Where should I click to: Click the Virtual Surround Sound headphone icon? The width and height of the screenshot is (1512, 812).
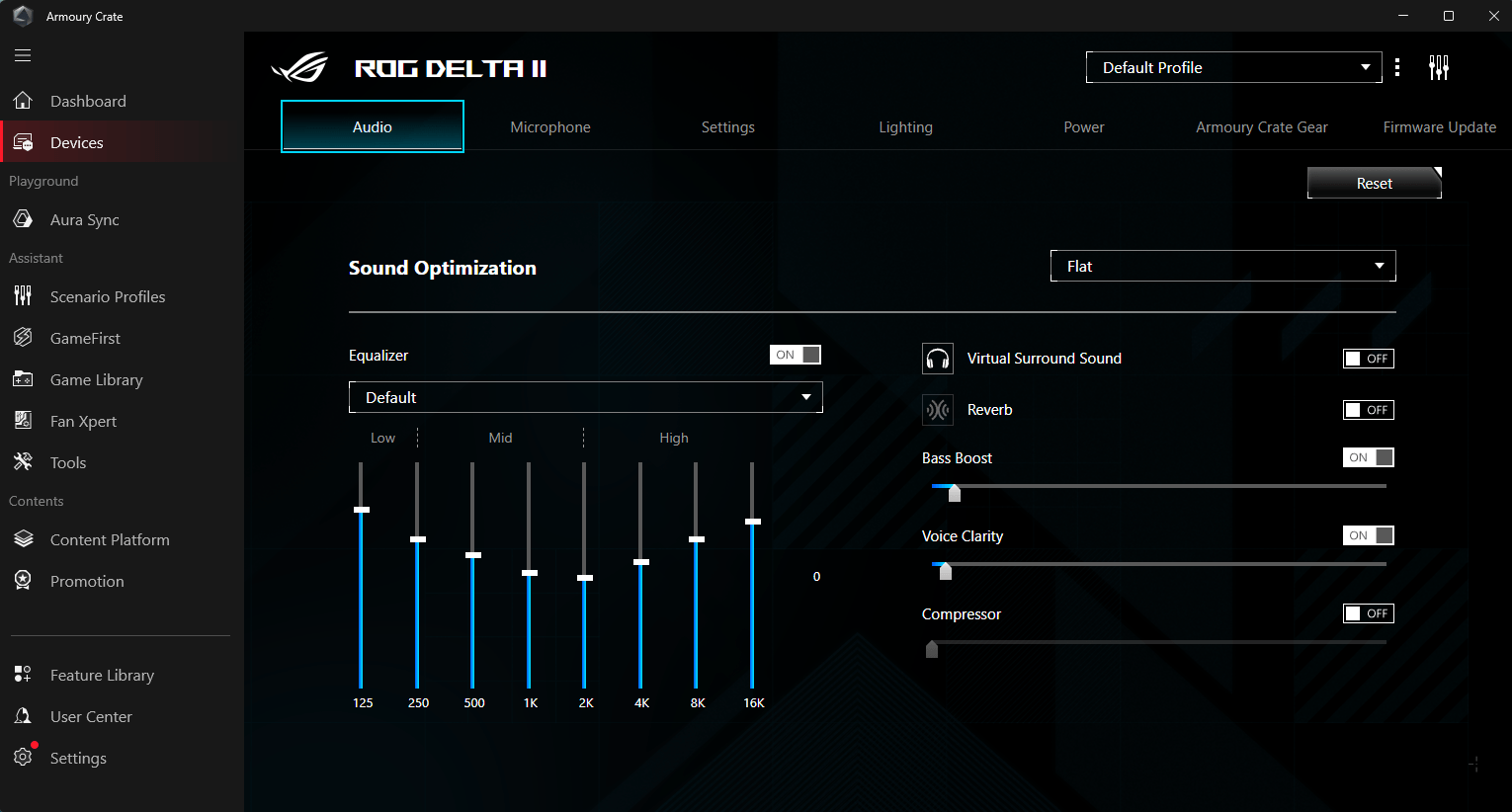(x=938, y=359)
